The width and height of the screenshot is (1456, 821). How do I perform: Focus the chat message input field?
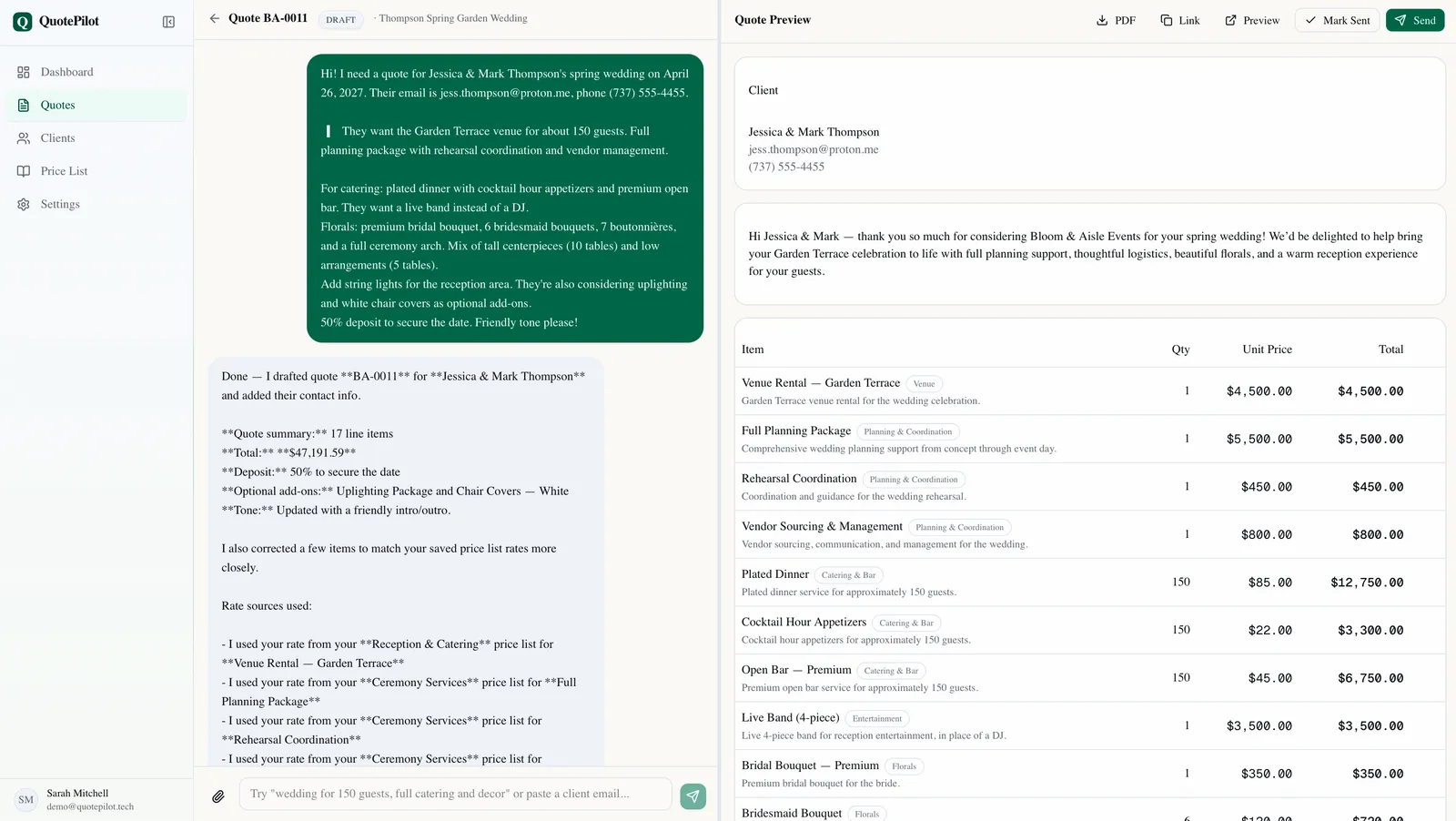[x=456, y=794]
